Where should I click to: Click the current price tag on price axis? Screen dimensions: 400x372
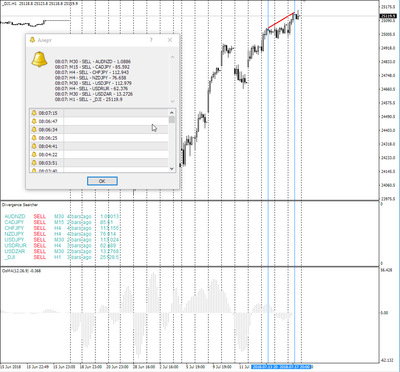click(389, 16)
